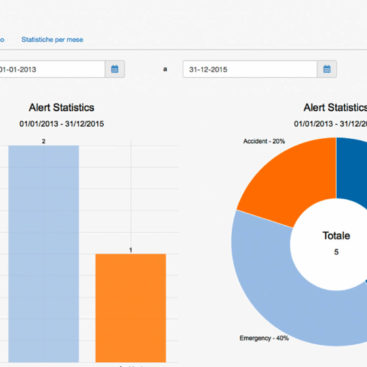The height and width of the screenshot is (367, 367).
Task: Click the value label 2 above blue bar
Action: (x=44, y=142)
